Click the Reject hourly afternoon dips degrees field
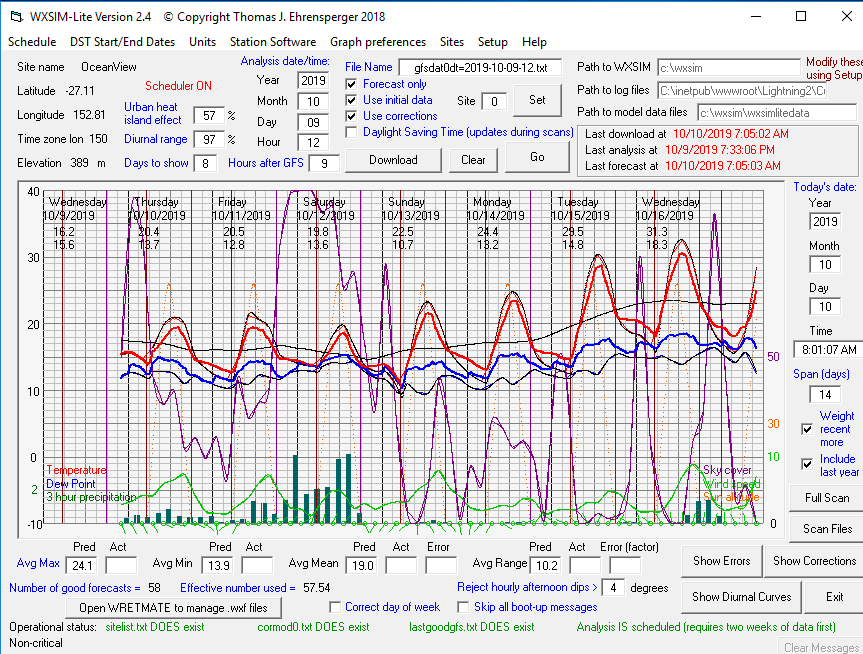863x654 pixels. 613,588
